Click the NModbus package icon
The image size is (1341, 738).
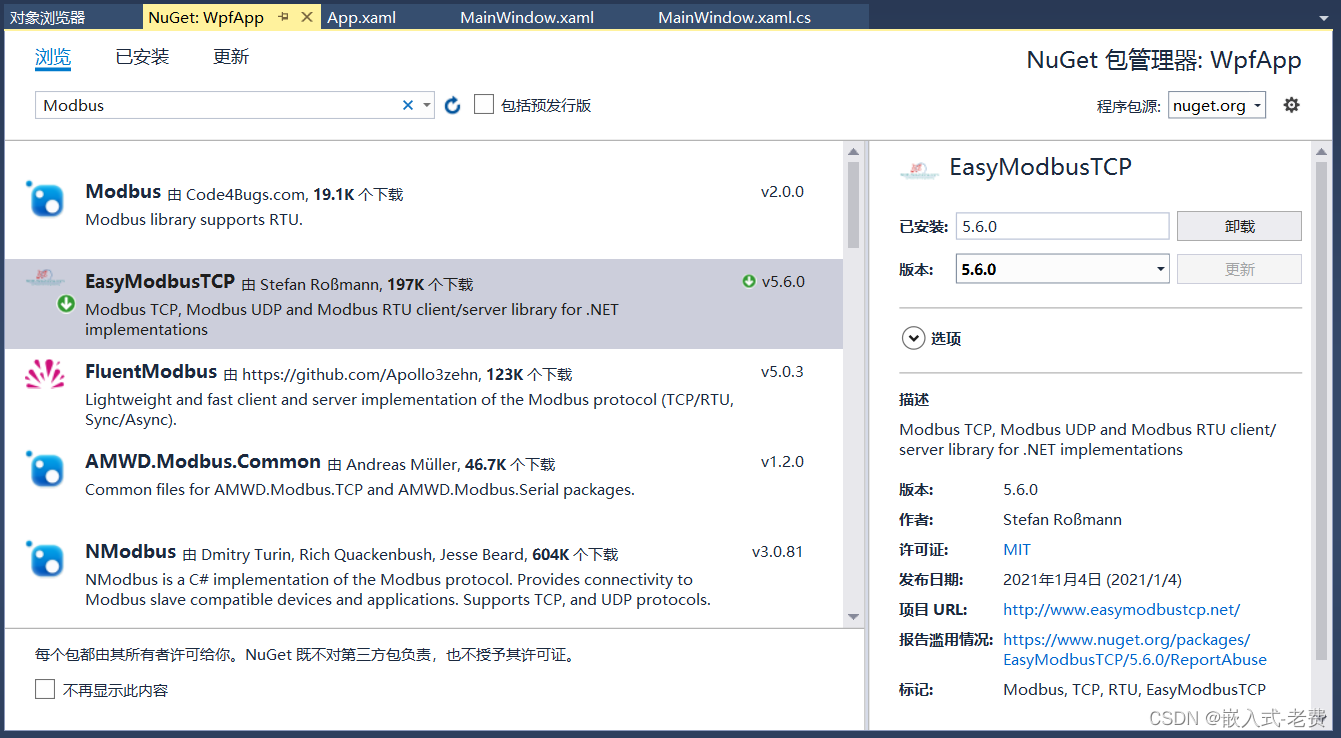(45, 559)
